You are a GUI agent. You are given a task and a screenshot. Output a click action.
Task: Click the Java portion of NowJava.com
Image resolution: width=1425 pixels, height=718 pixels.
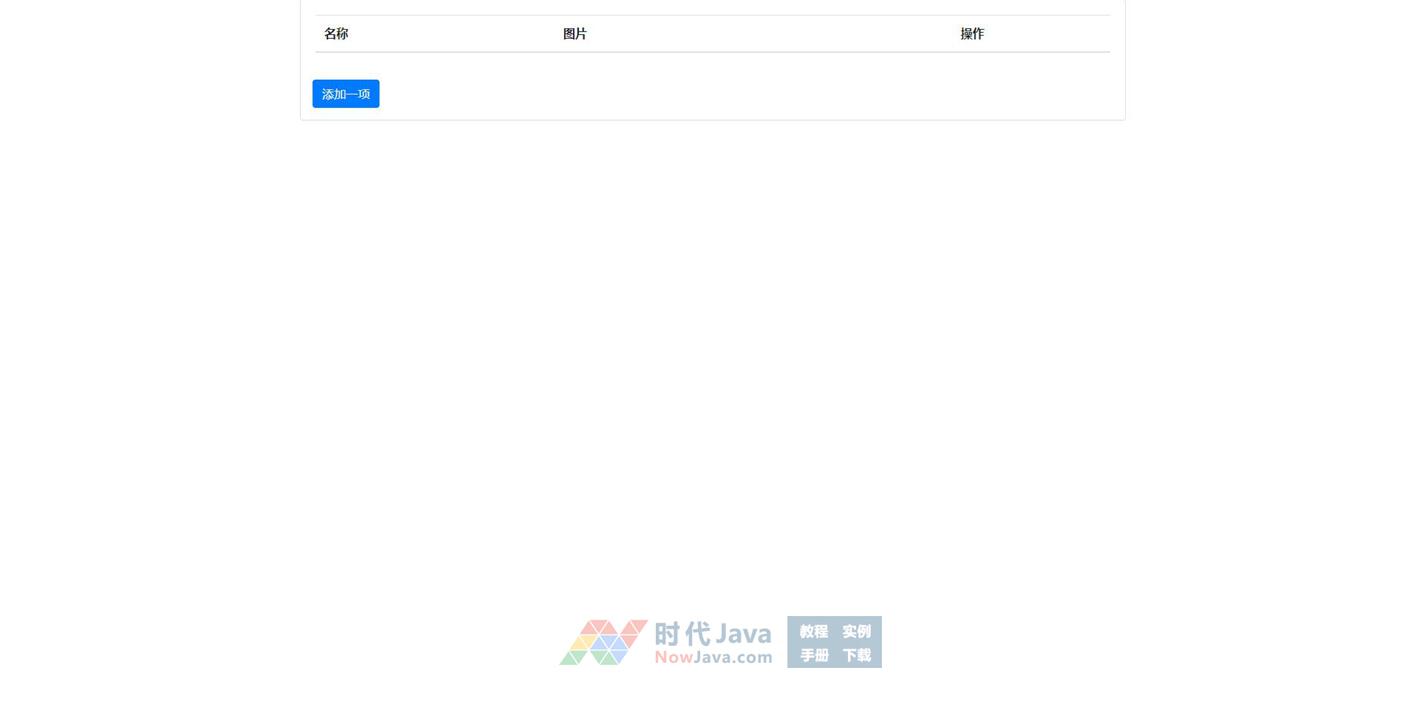[714, 657]
